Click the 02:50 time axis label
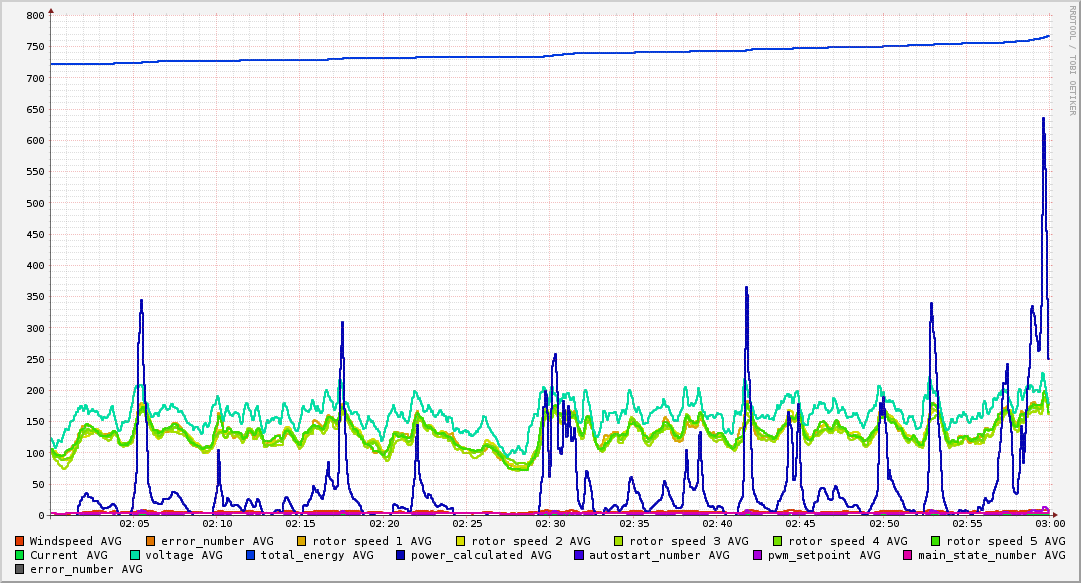 (x=884, y=524)
